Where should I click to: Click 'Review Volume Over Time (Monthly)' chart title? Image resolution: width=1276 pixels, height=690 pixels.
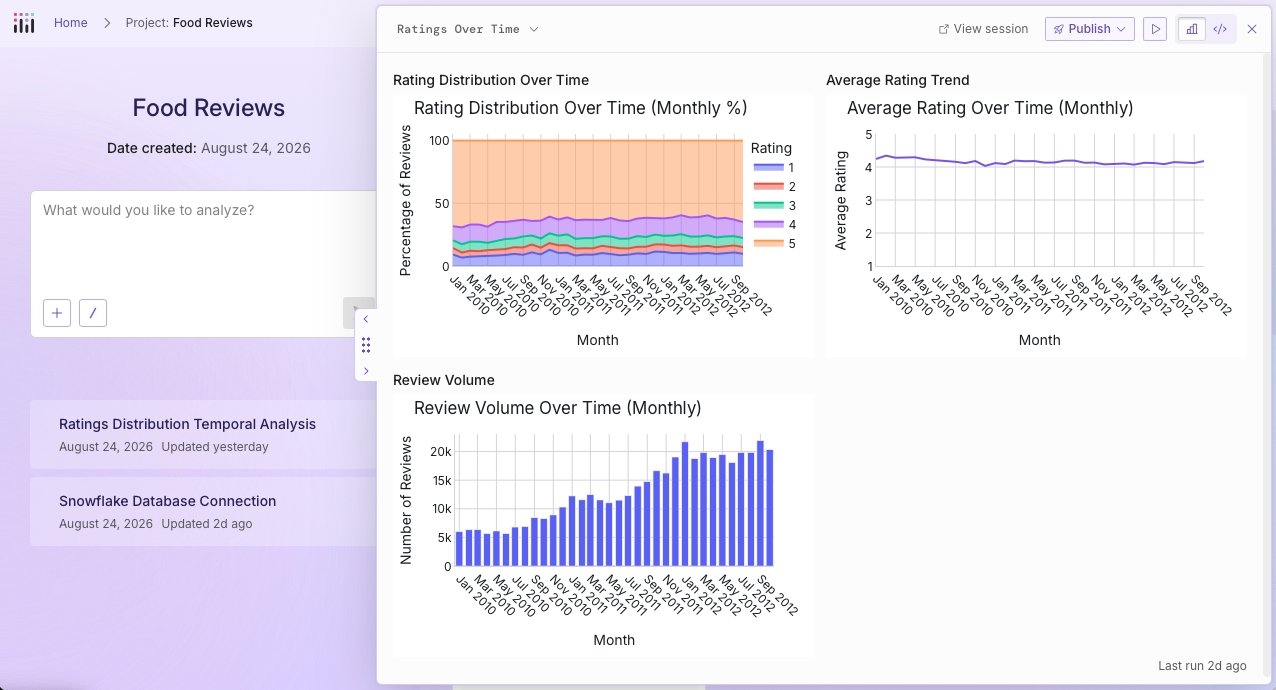[x=557, y=408]
